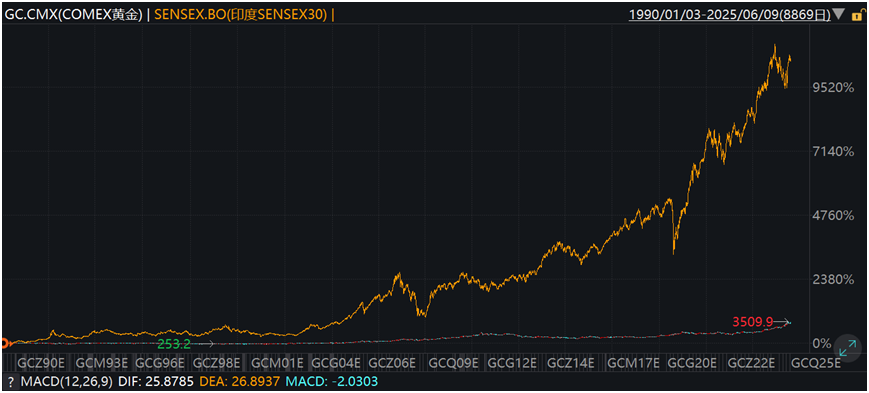Click the 1990/01/03-2025/06/09 date range link

tap(729, 14)
